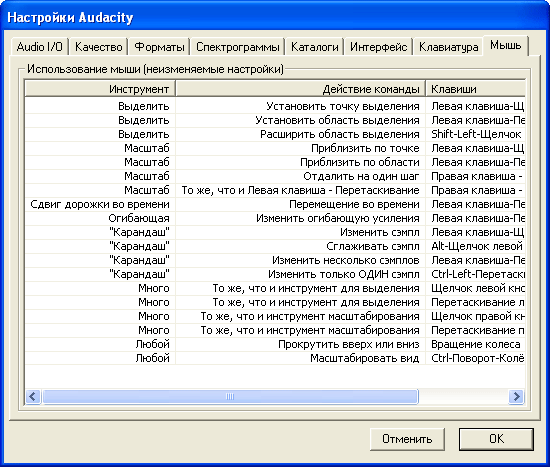
Task: Select row 'Приблизить по точке'
Action: (x=275, y=148)
